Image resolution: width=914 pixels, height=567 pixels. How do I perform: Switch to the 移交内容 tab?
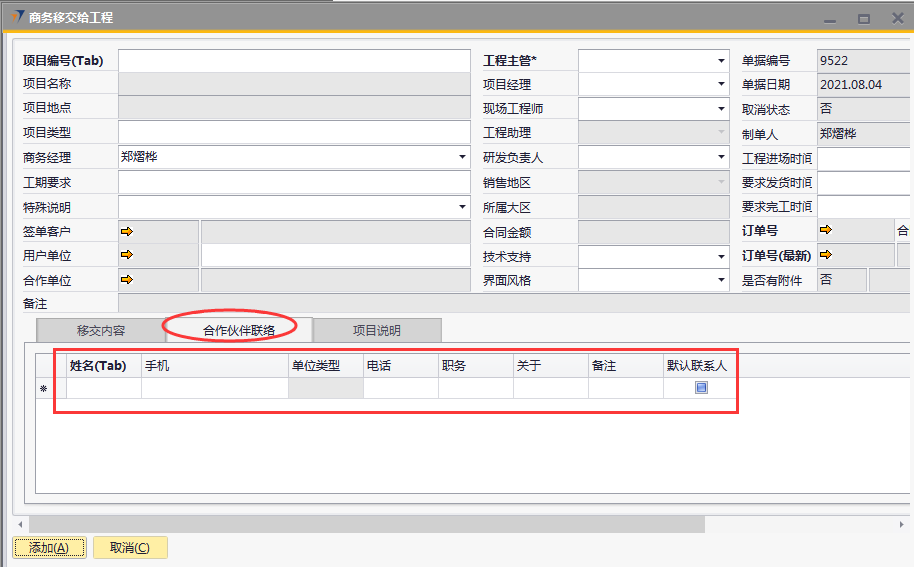pyautogui.click(x=101, y=330)
